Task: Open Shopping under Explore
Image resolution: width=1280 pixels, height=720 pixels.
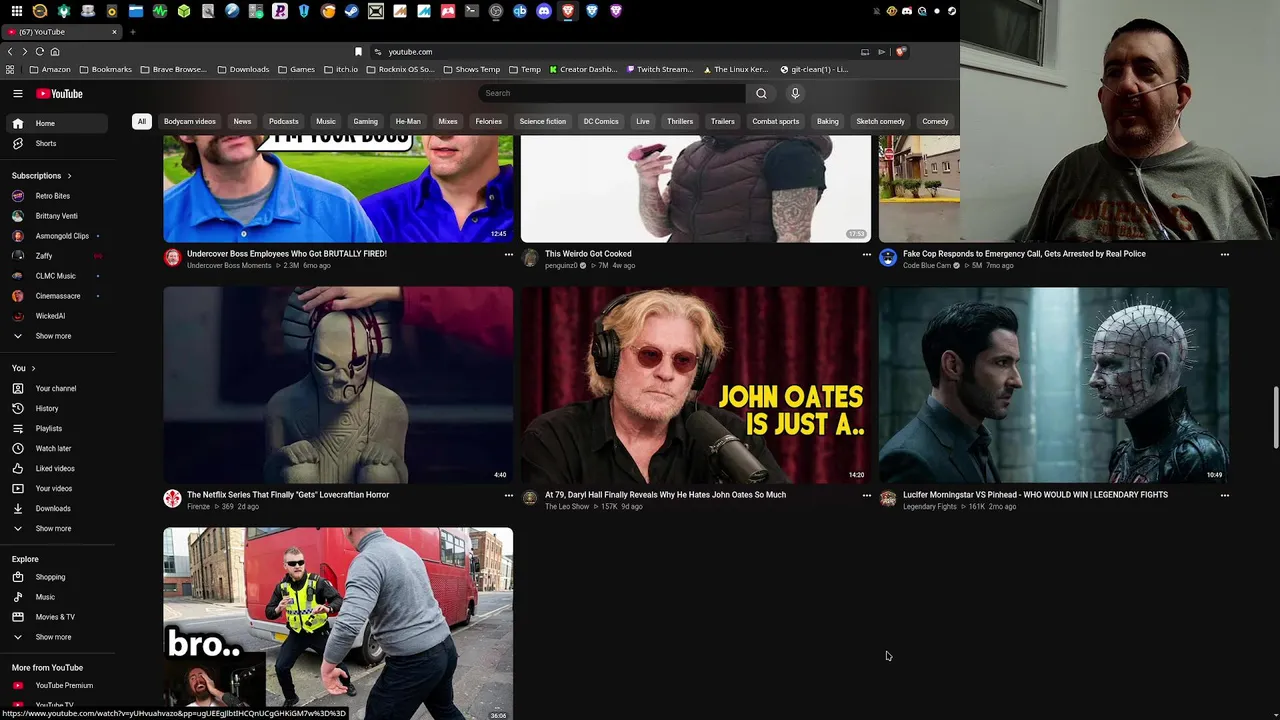Action: click(x=55, y=577)
